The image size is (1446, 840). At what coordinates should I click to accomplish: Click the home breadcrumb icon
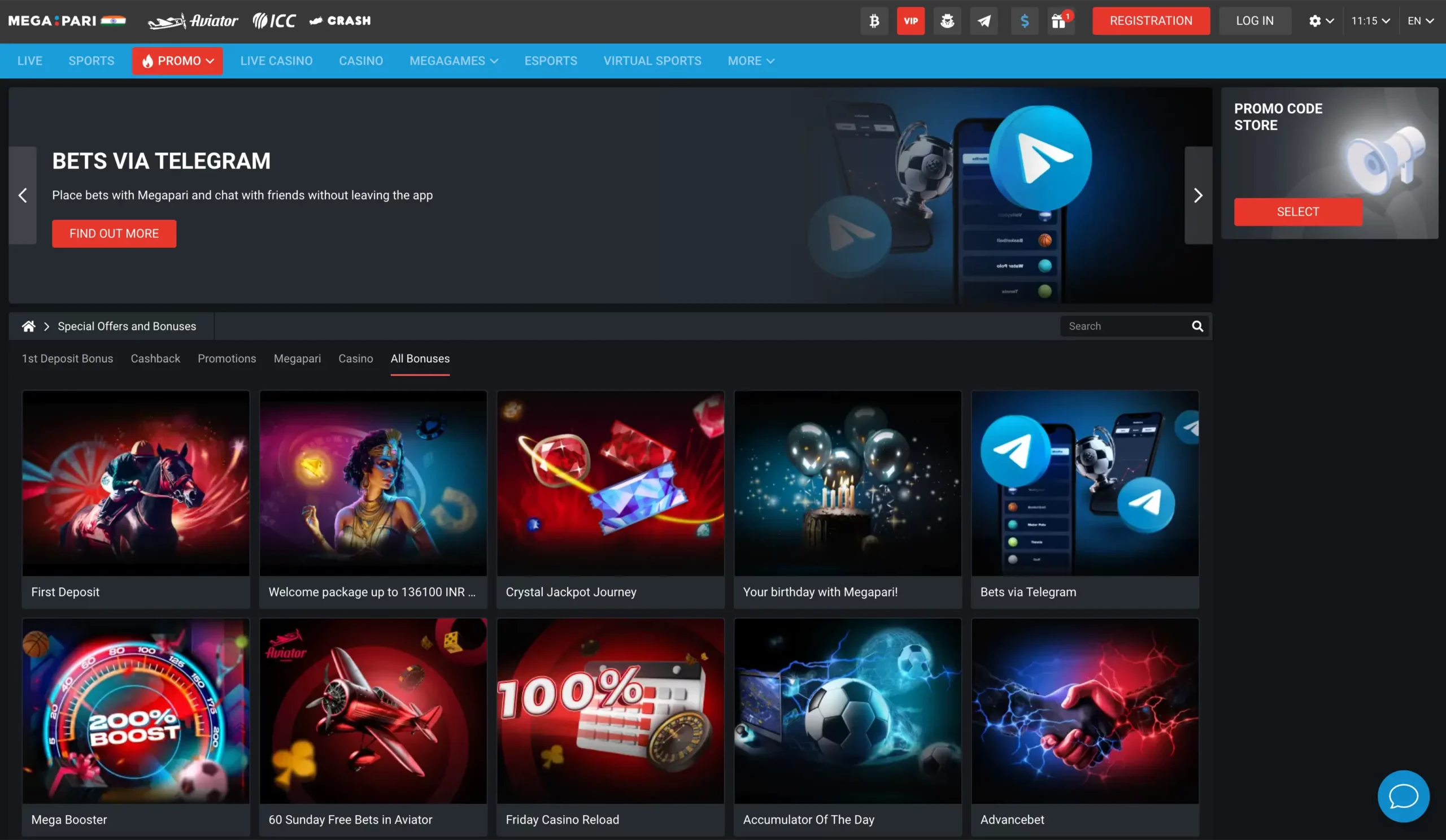pyautogui.click(x=28, y=326)
